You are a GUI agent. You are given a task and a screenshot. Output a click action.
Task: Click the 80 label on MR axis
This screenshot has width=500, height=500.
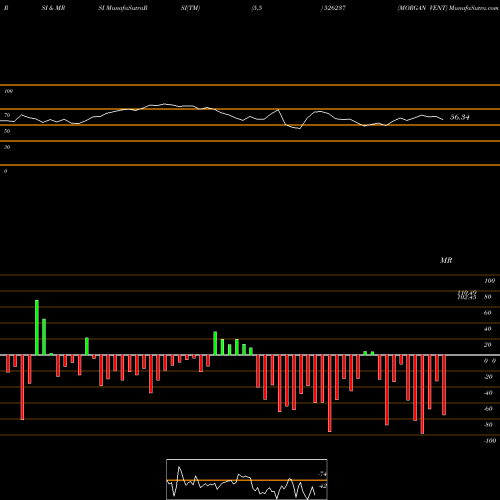point(487,297)
